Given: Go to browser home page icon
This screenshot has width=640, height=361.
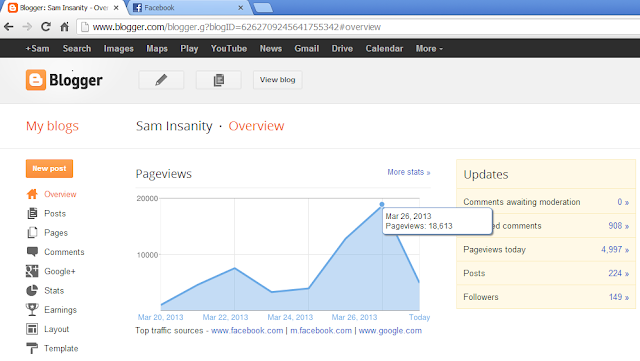Looking at the screenshot, I should 64,27.
